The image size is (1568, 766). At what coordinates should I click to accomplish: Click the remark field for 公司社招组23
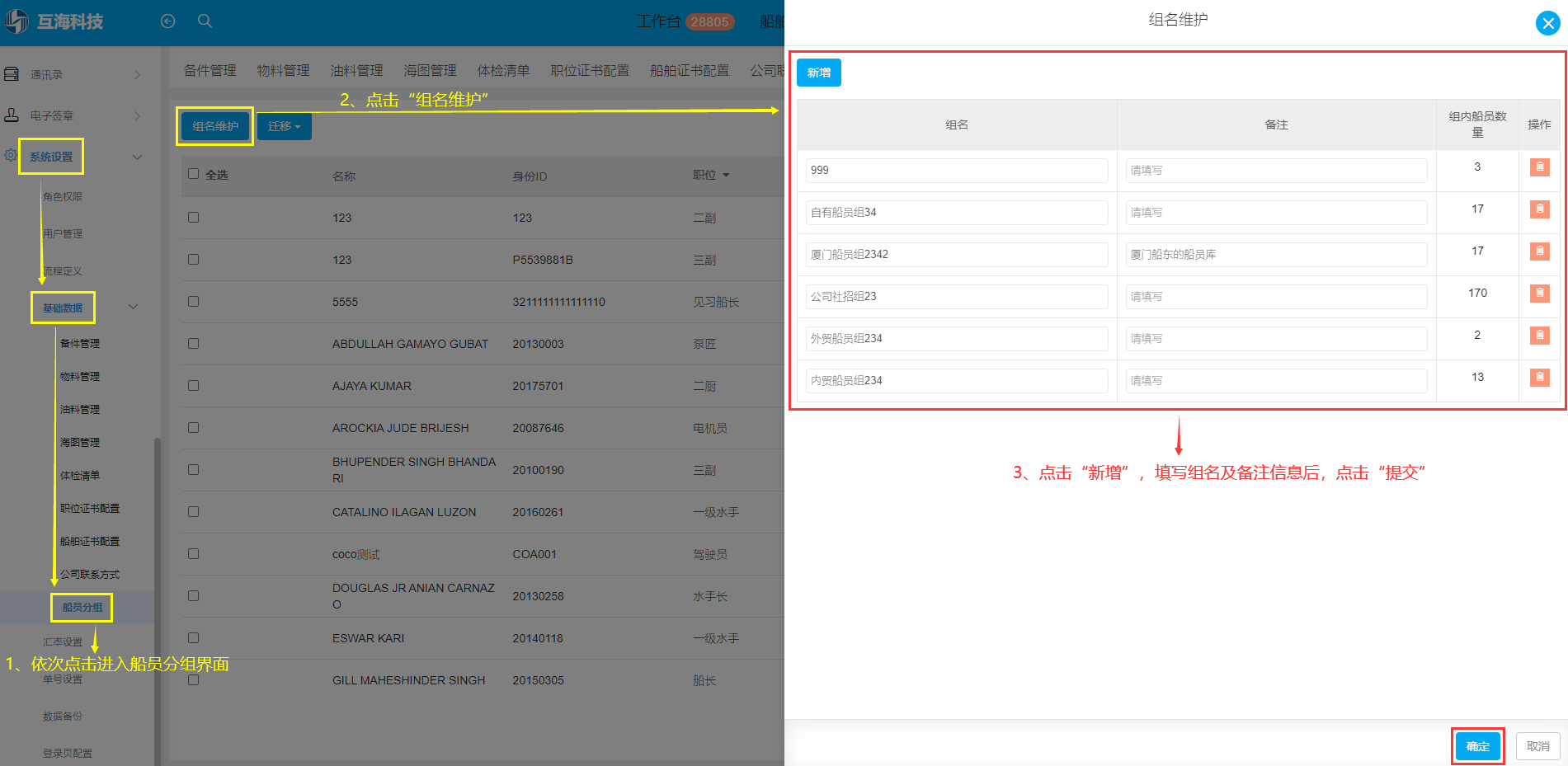pos(1276,297)
